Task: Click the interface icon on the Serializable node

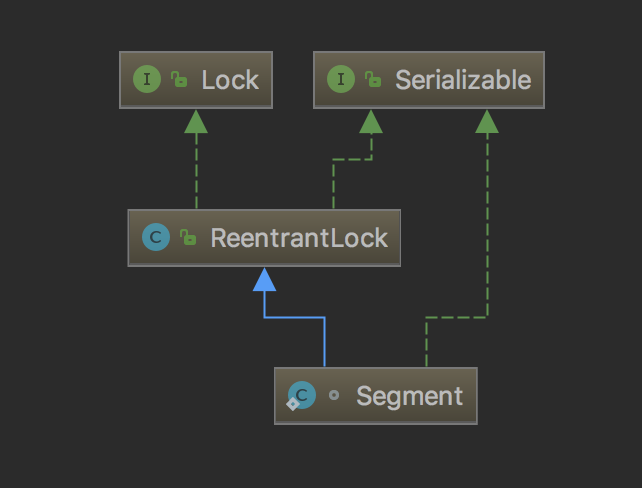Action: [x=341, y=80]
